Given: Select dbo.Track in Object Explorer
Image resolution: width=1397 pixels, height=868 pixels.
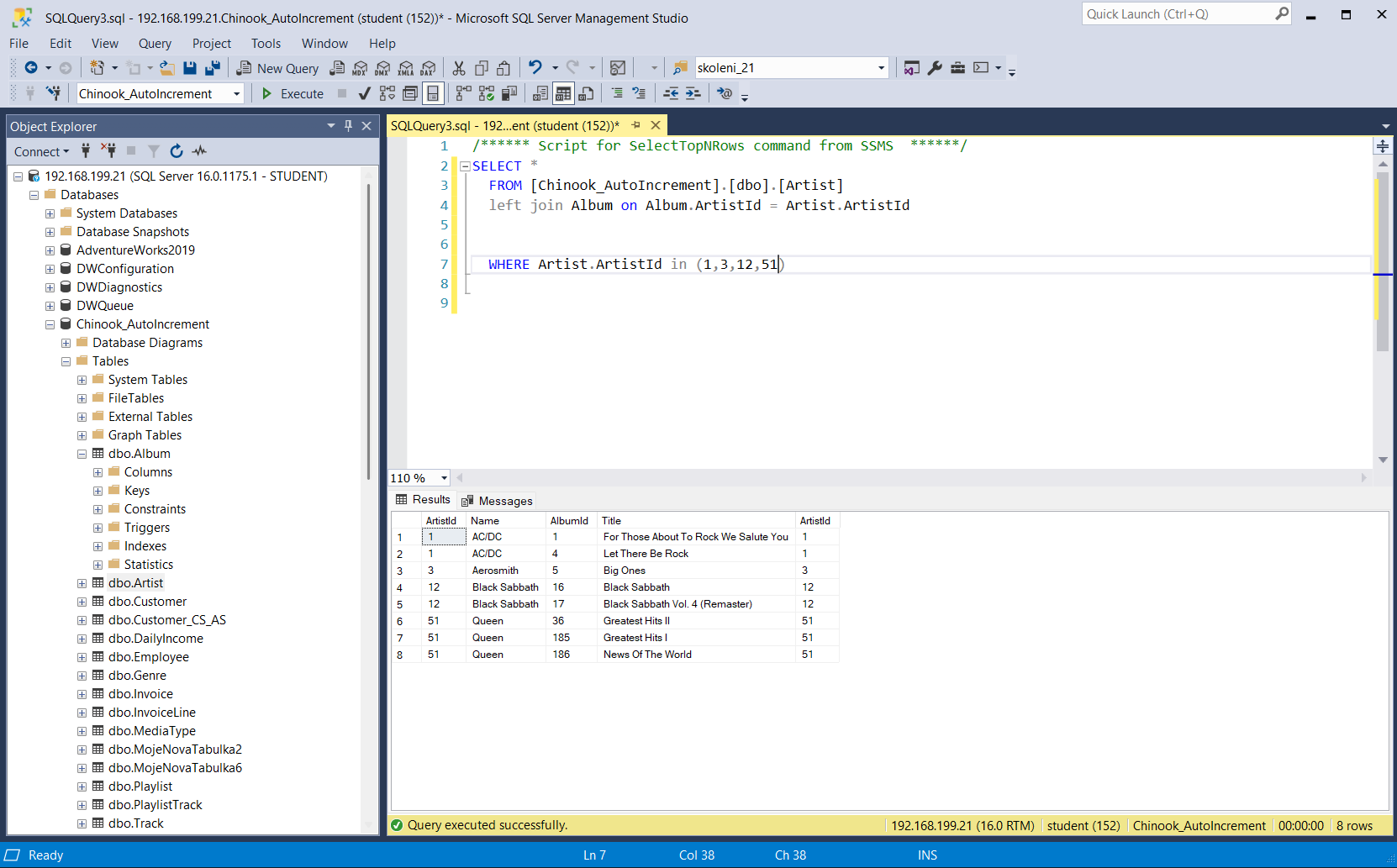Looking at the screenshot, I should pyautogui.click(x=135, y=823).
